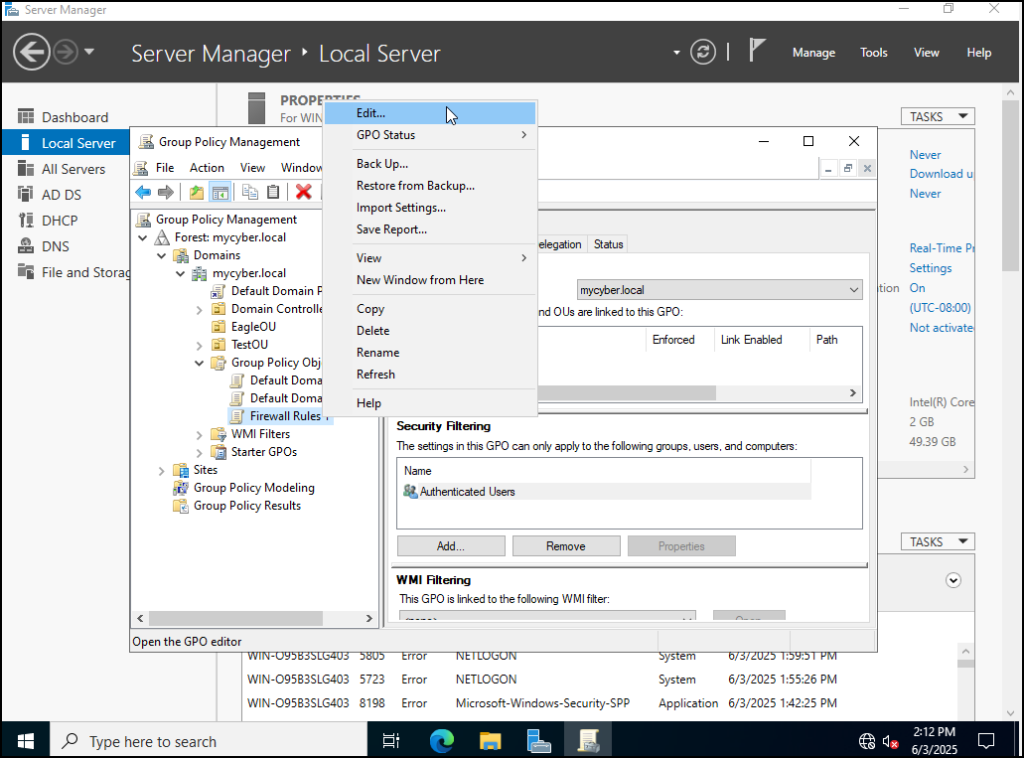Open the TASKS dropdown in Properties section
Viewport: 1024px width, 758px height.
938,116
